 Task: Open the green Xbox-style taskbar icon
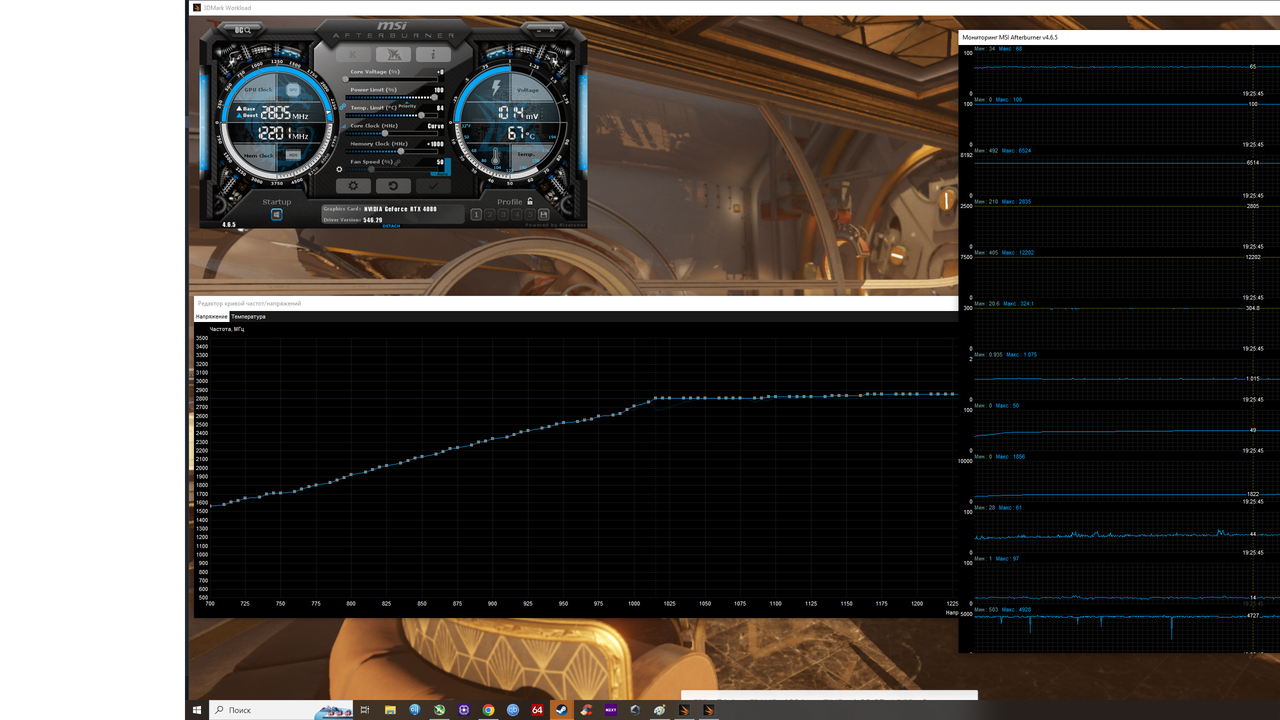coord(439,710)
